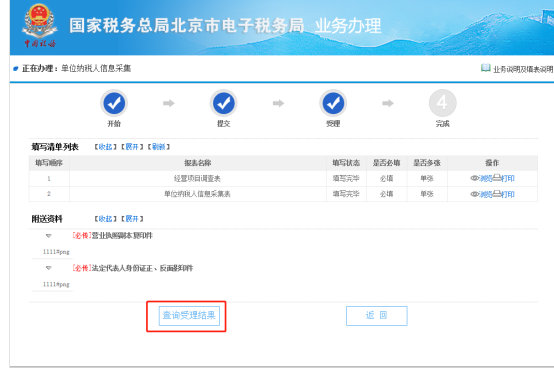The height and width of the screenshot is (371, 554).
Task: Select the step 4 完成 circle
Action: (442, 103)
